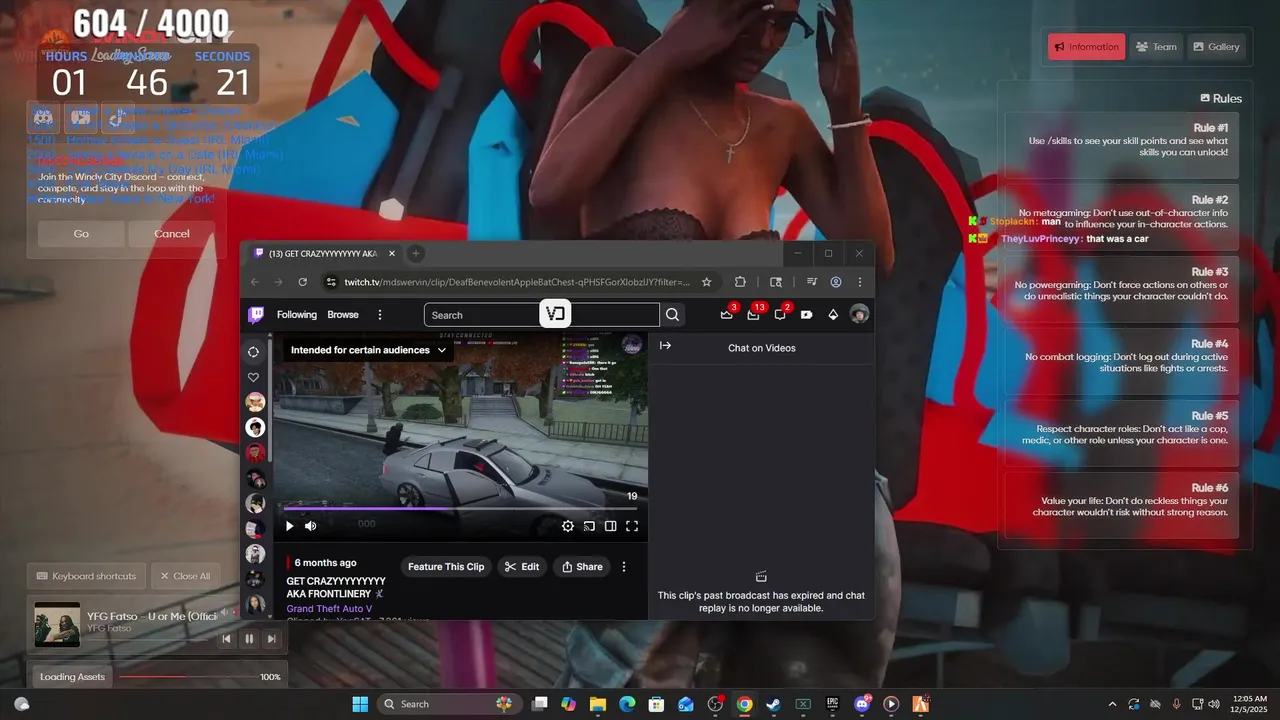Screen dimensions: 1280x720
Task: Focus the Twitch search input field
Action: pos(542,315)
